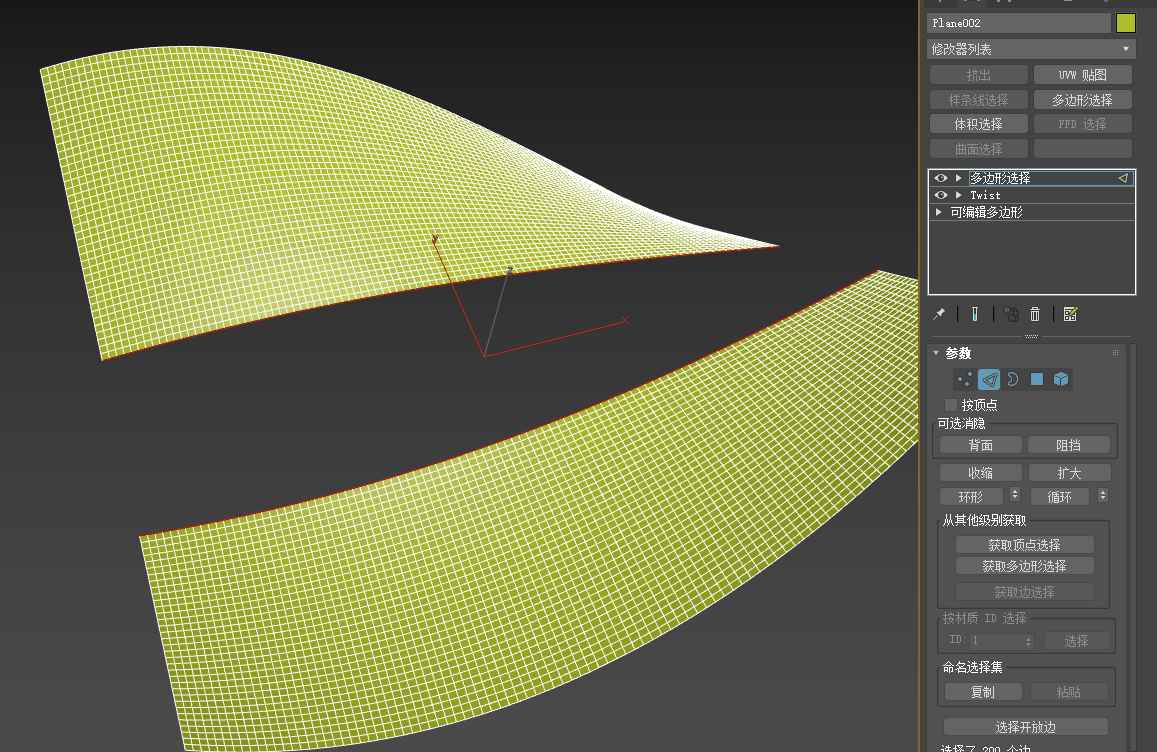Click the 挤出 modifier button
This screenshot has width=1157, height=752.
coord(978,75)
